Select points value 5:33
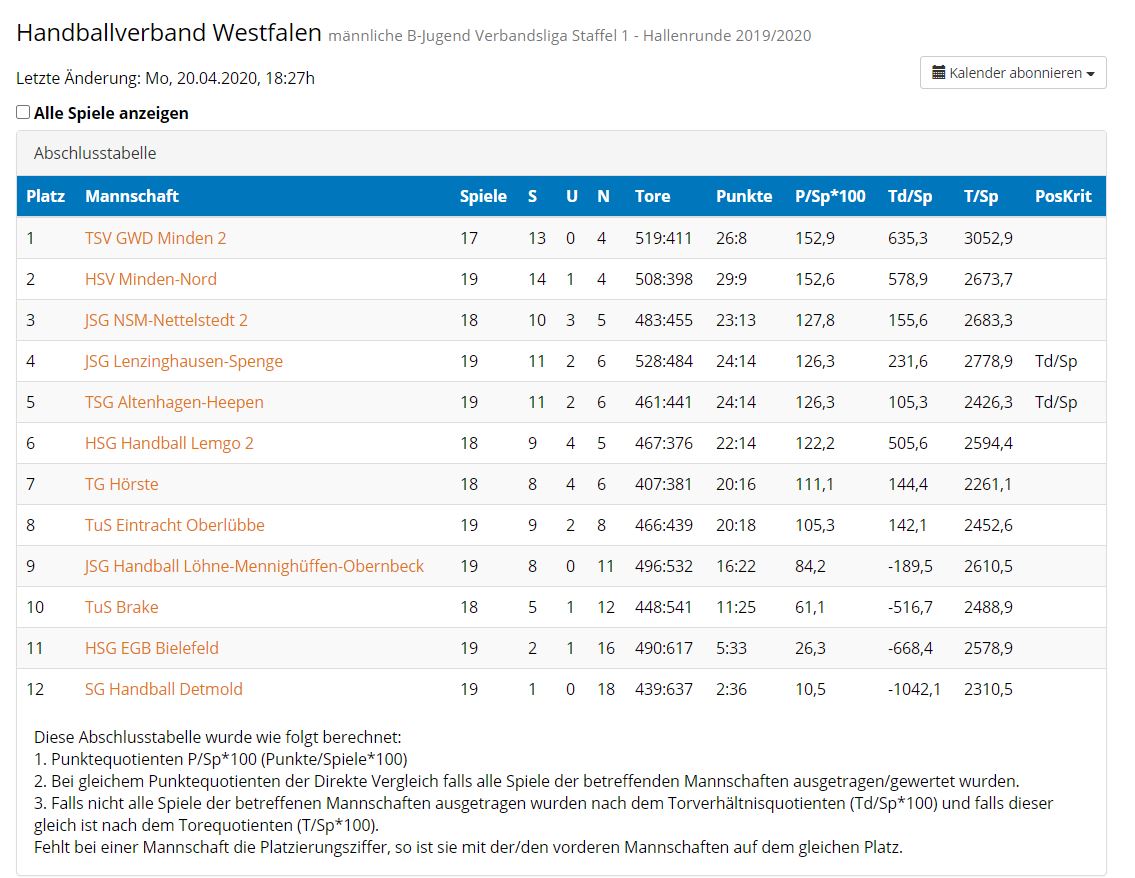The width and height of the screenshot is (1135, 878). tap(731, 649)
